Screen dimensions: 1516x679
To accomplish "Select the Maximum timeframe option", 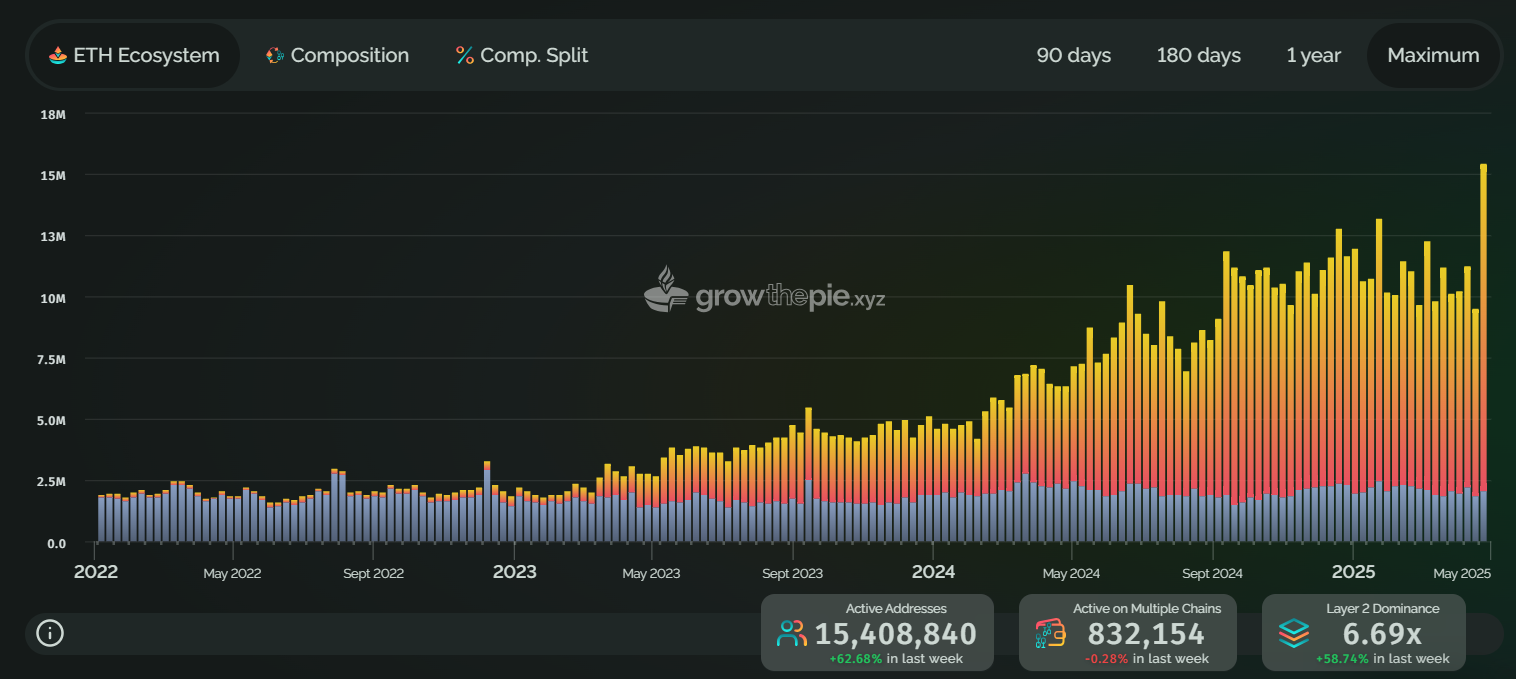I will pyautogui.click(x=1433, y=56).
